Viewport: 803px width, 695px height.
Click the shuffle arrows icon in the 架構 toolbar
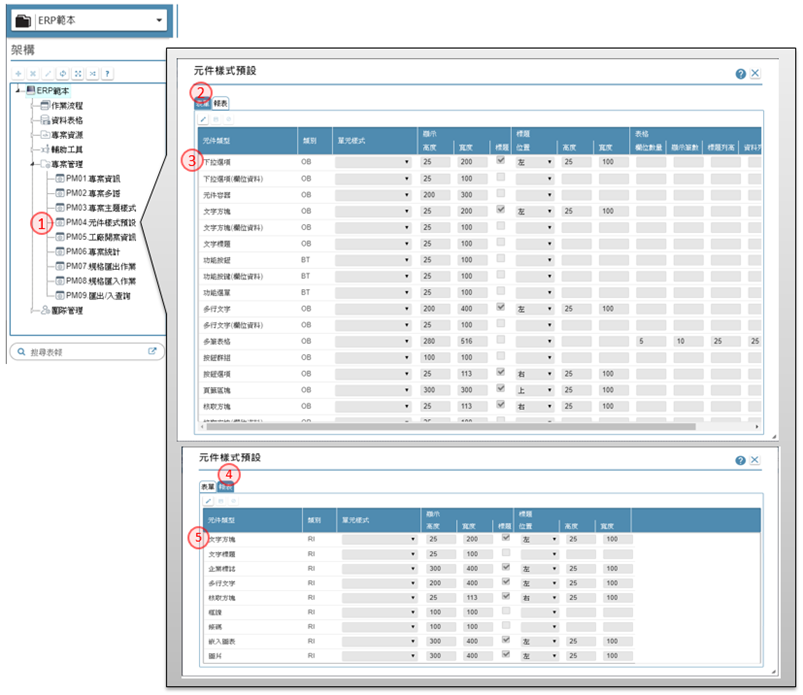(93, 74)
